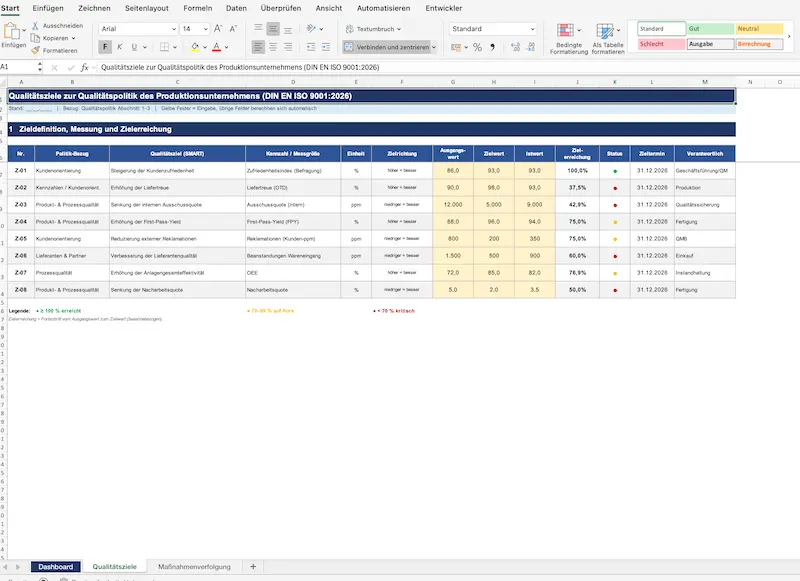
Task: Click the Einfügen paste clipboard icon
Action: click(x=11, y=31)
